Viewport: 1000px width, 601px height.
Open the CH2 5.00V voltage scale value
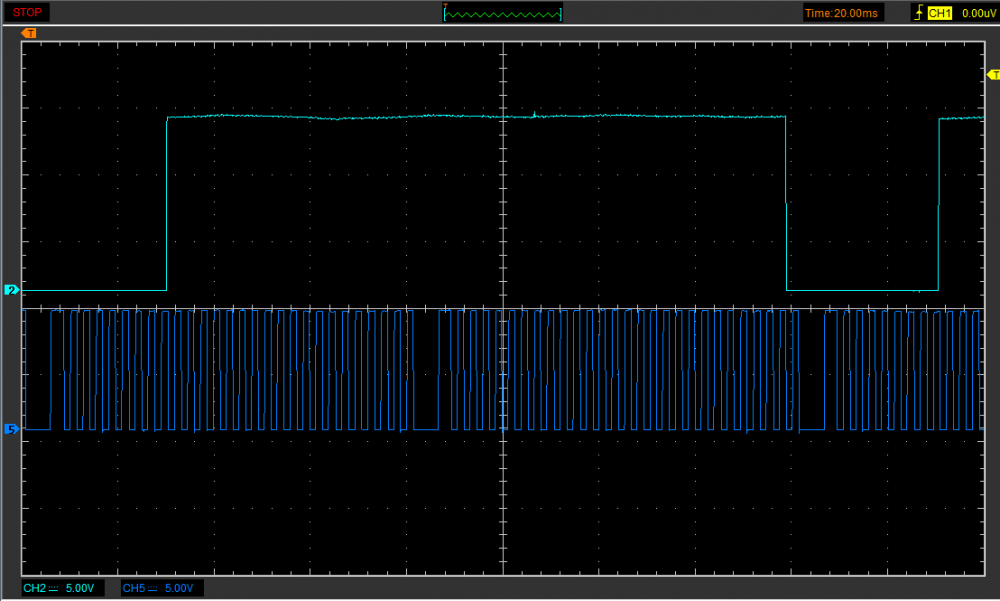[80, 588]
